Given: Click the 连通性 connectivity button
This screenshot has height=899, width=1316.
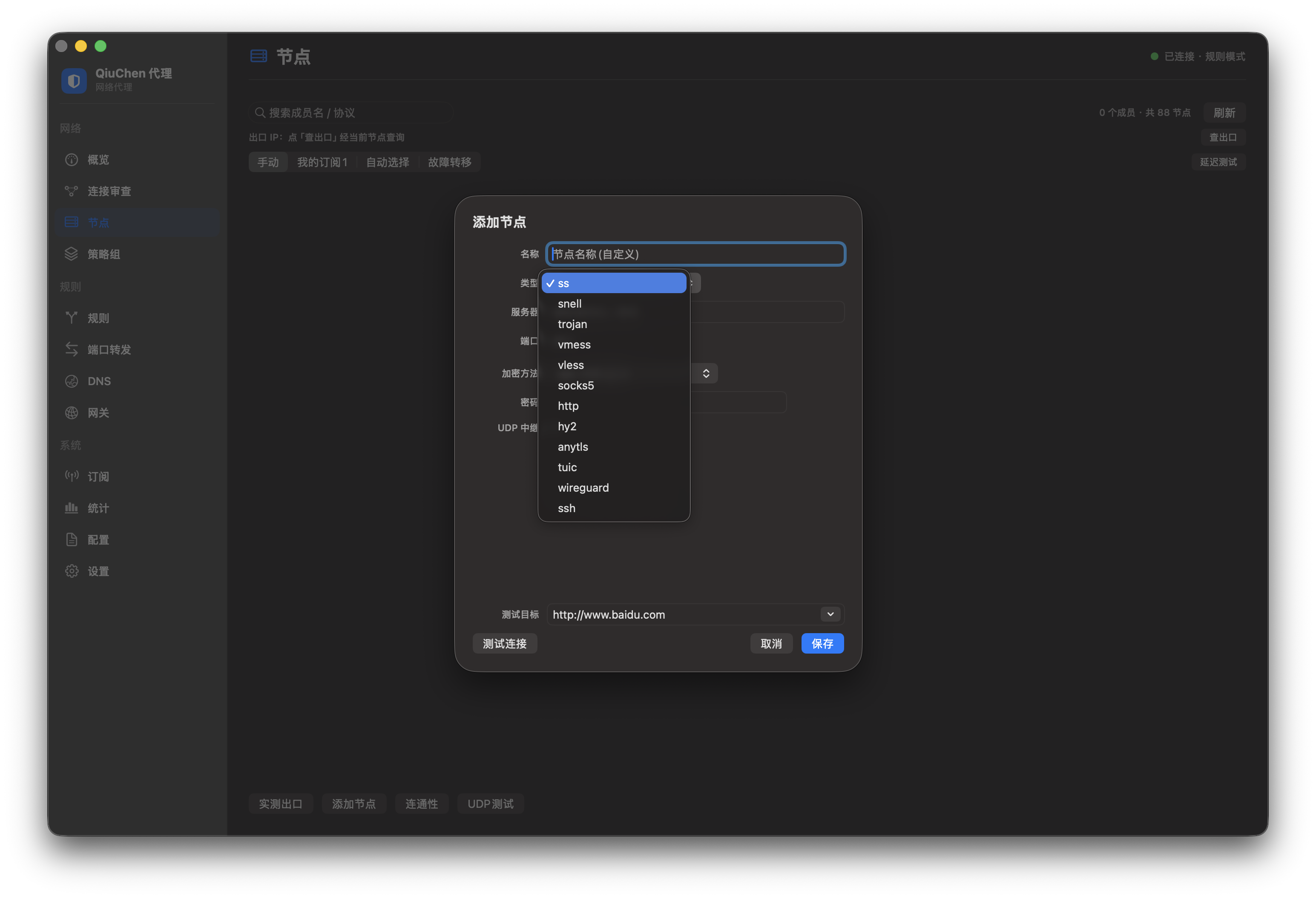Looking at the screenshot, I should pos(422,804).
